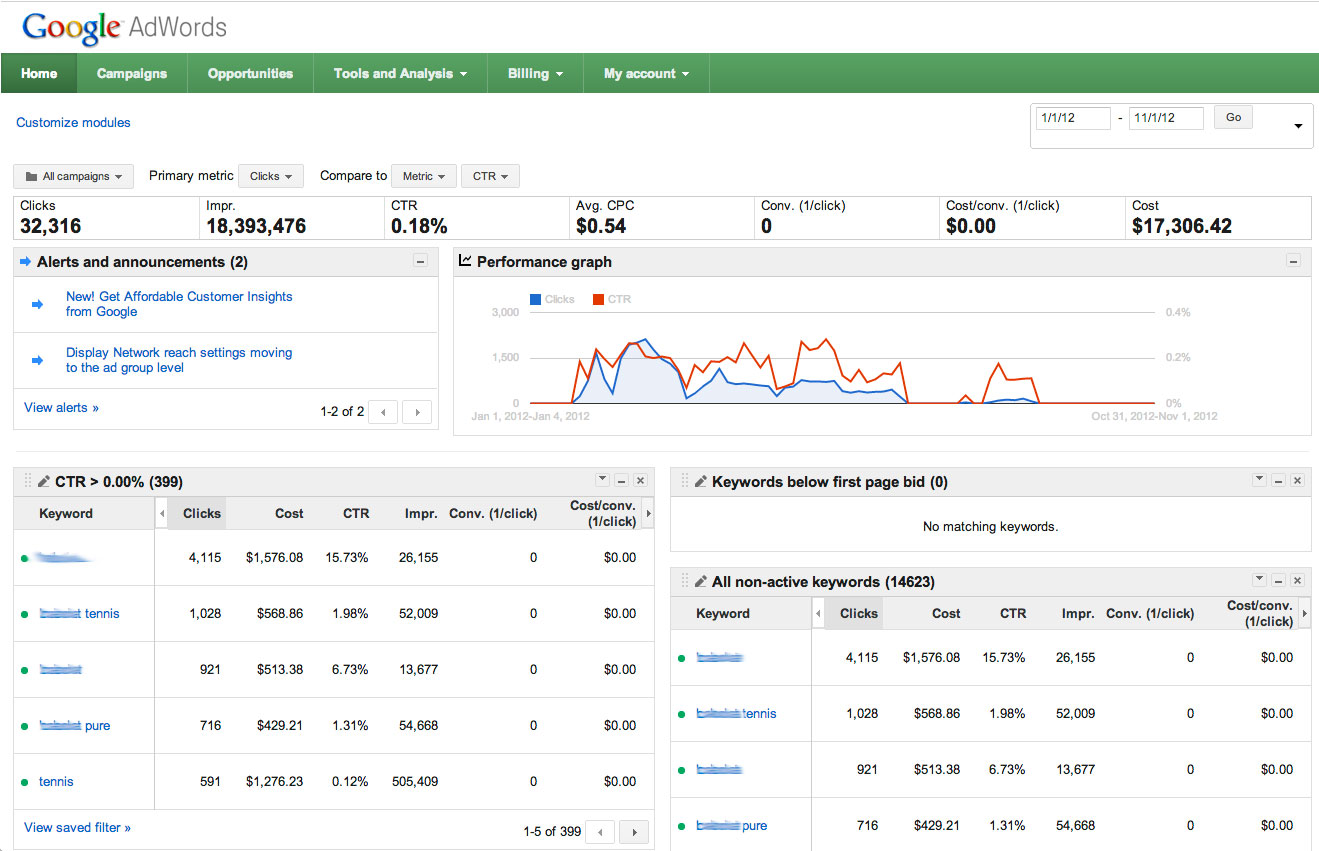
Task: Open Display Network reach settings announcement
Action: (179, 360)
